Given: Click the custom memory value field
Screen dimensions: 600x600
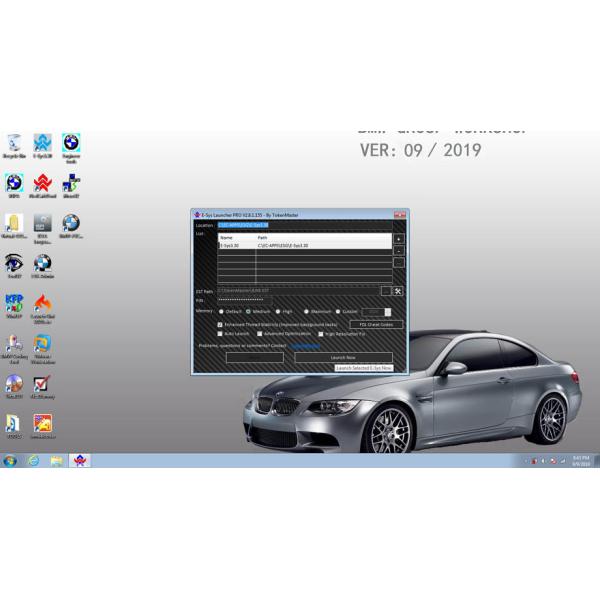Looking at the screenshot, I should click(x=373, y=312).
